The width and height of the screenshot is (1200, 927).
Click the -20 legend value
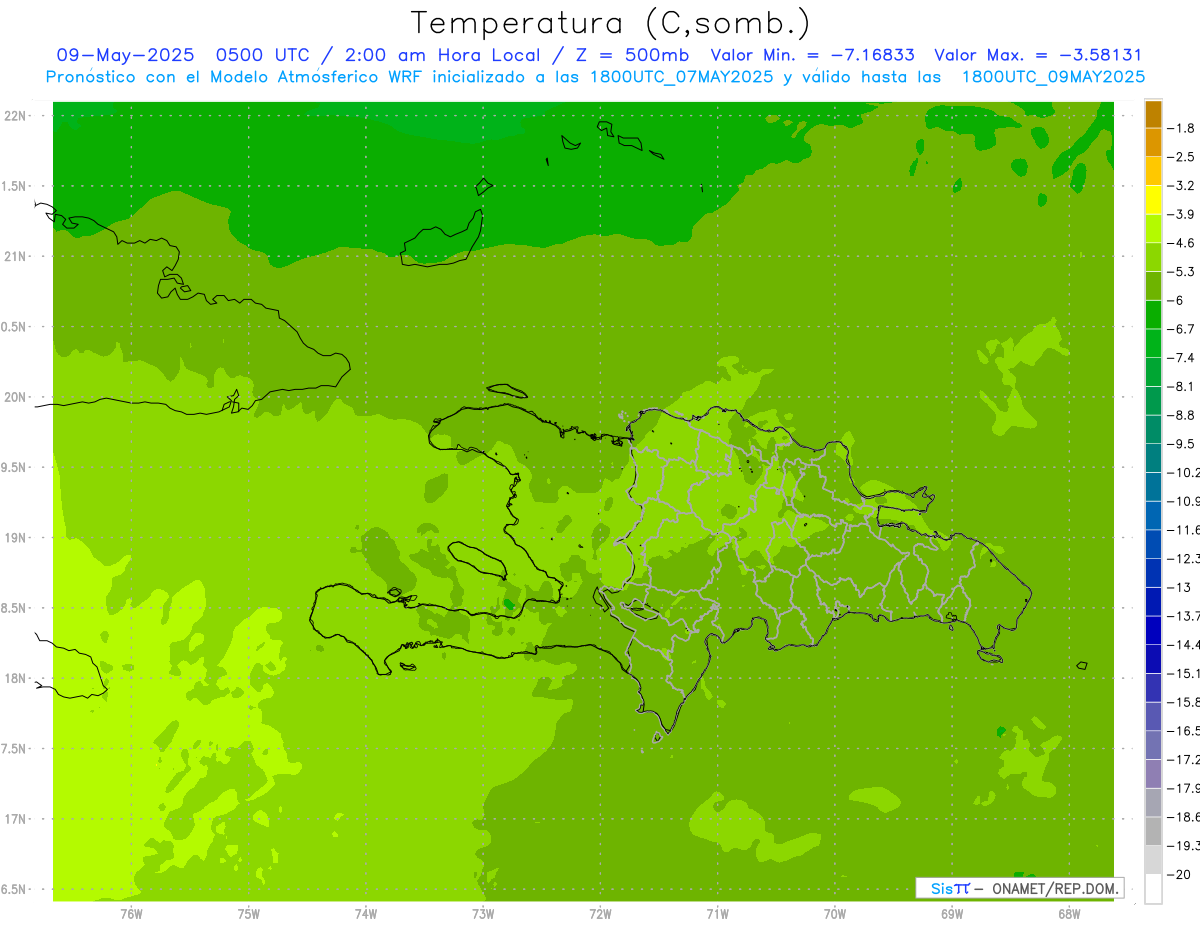pos(1178,875)
